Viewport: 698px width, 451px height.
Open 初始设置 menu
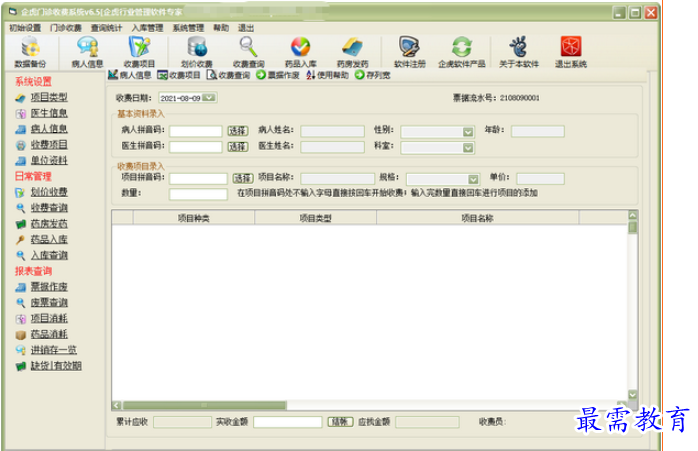pos(25,28)
